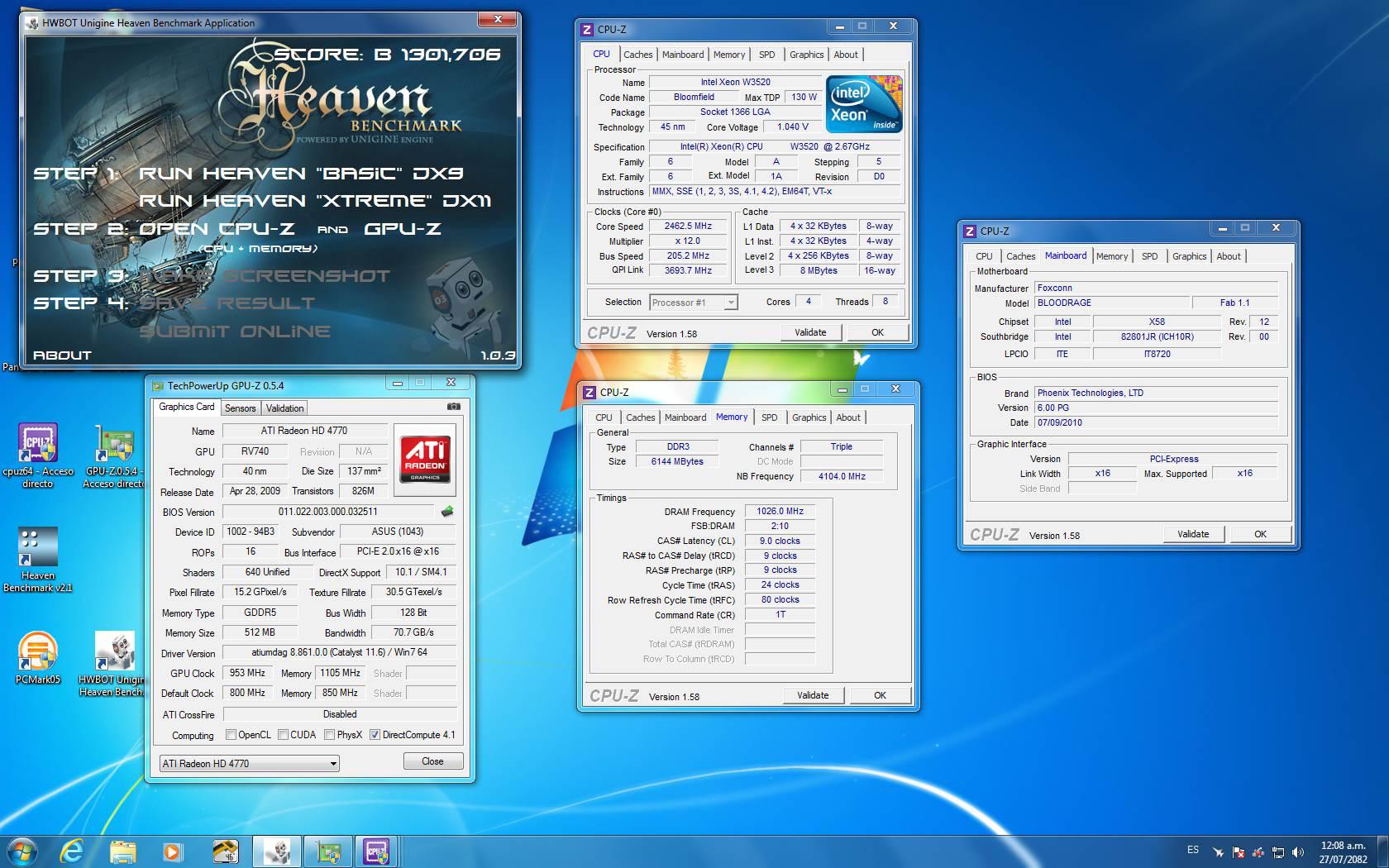Image resolution: width=1389 pixels, height=868 pixels.
Task: Open the HWBOT Unigine Heaven Bench desktop shortcut
Action: click(113, 664)
